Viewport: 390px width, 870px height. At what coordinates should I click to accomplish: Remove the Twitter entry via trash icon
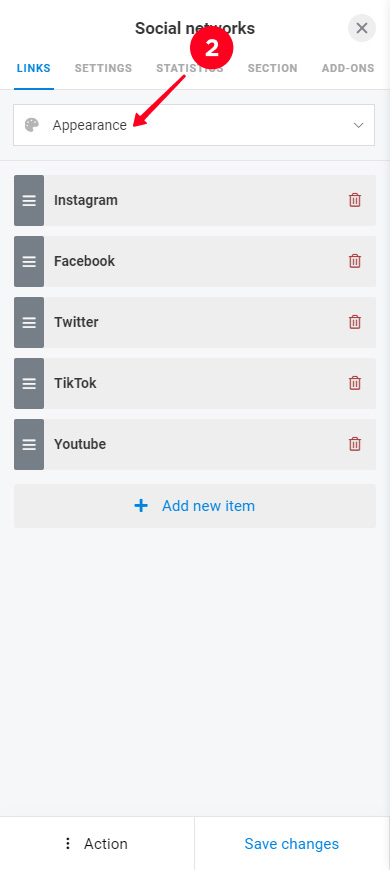(355, 322)
